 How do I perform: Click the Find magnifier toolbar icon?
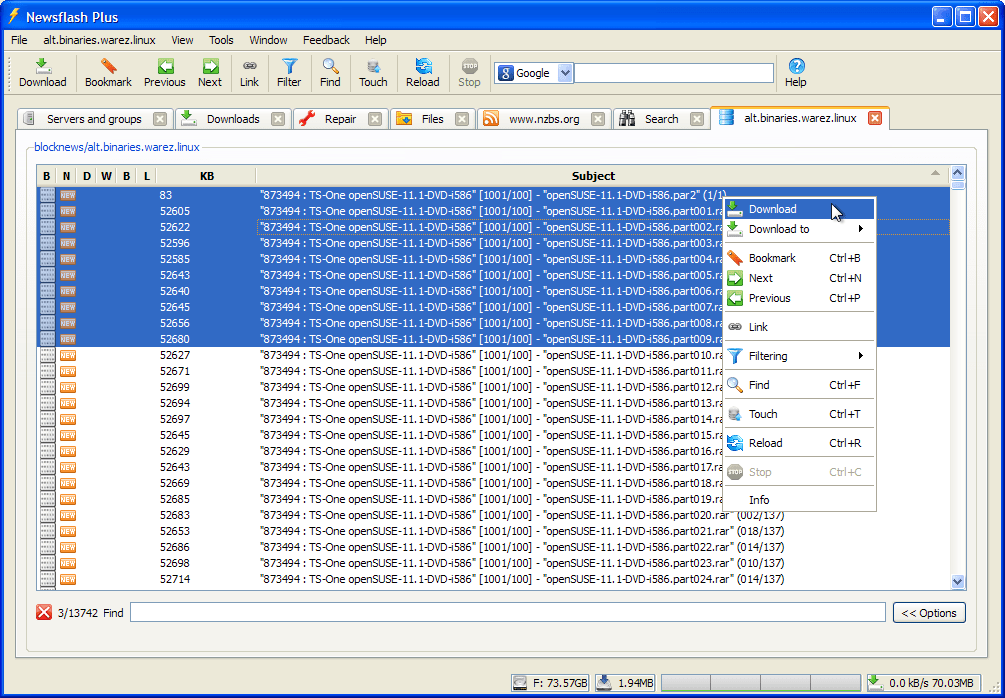[330, 67]
